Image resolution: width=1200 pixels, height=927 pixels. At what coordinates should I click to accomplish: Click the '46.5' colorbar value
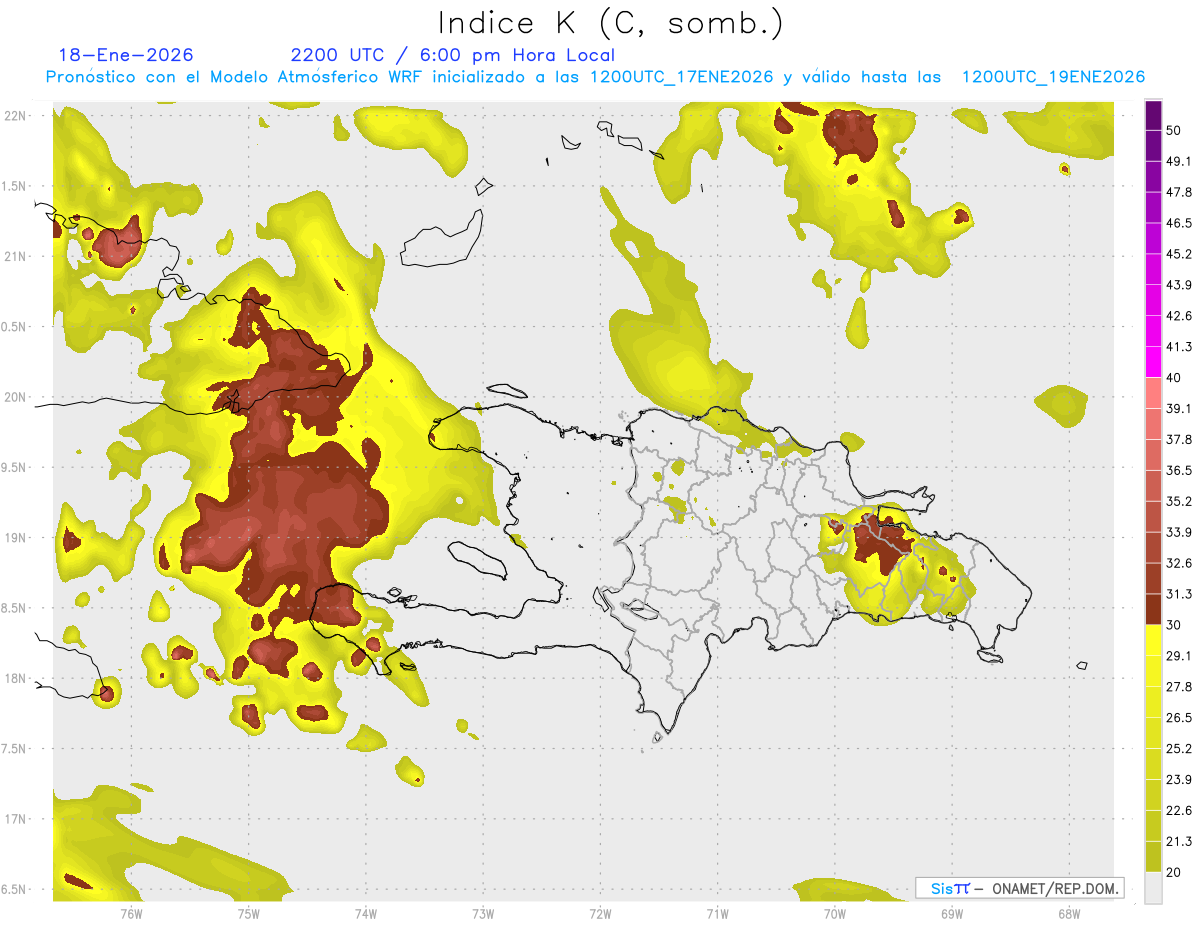[1179, 223]
